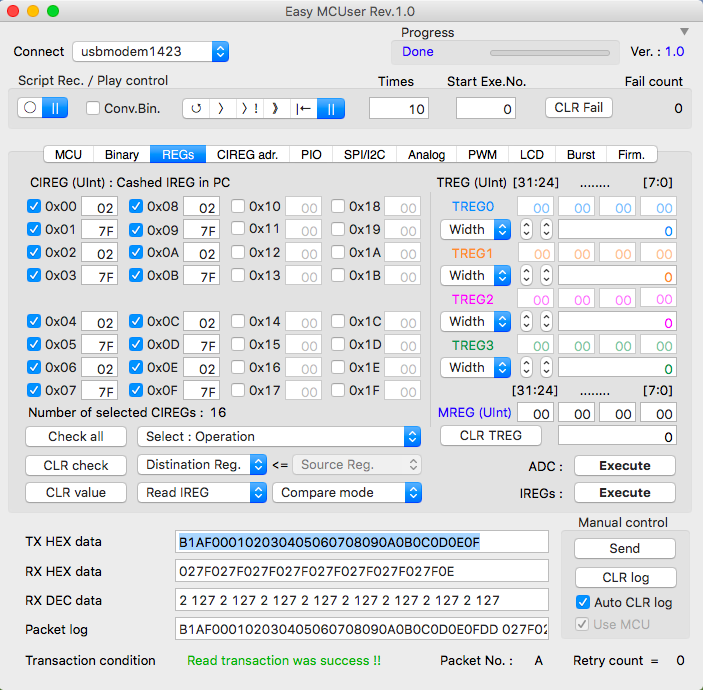Pause script playback with the blue pause button after the return-to-start arrow
The image size is (703, 690).
tap(330, 108)
